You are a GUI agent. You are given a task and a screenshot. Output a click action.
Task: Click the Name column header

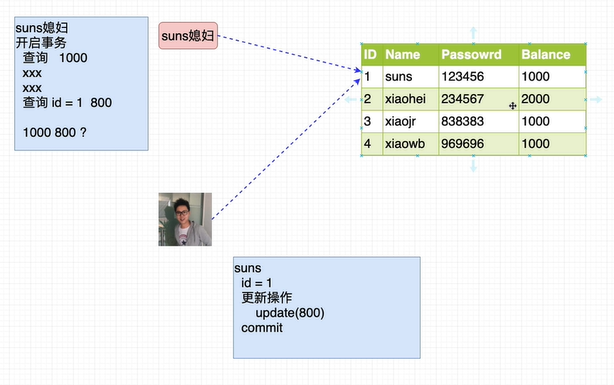(x=410, y=54)
